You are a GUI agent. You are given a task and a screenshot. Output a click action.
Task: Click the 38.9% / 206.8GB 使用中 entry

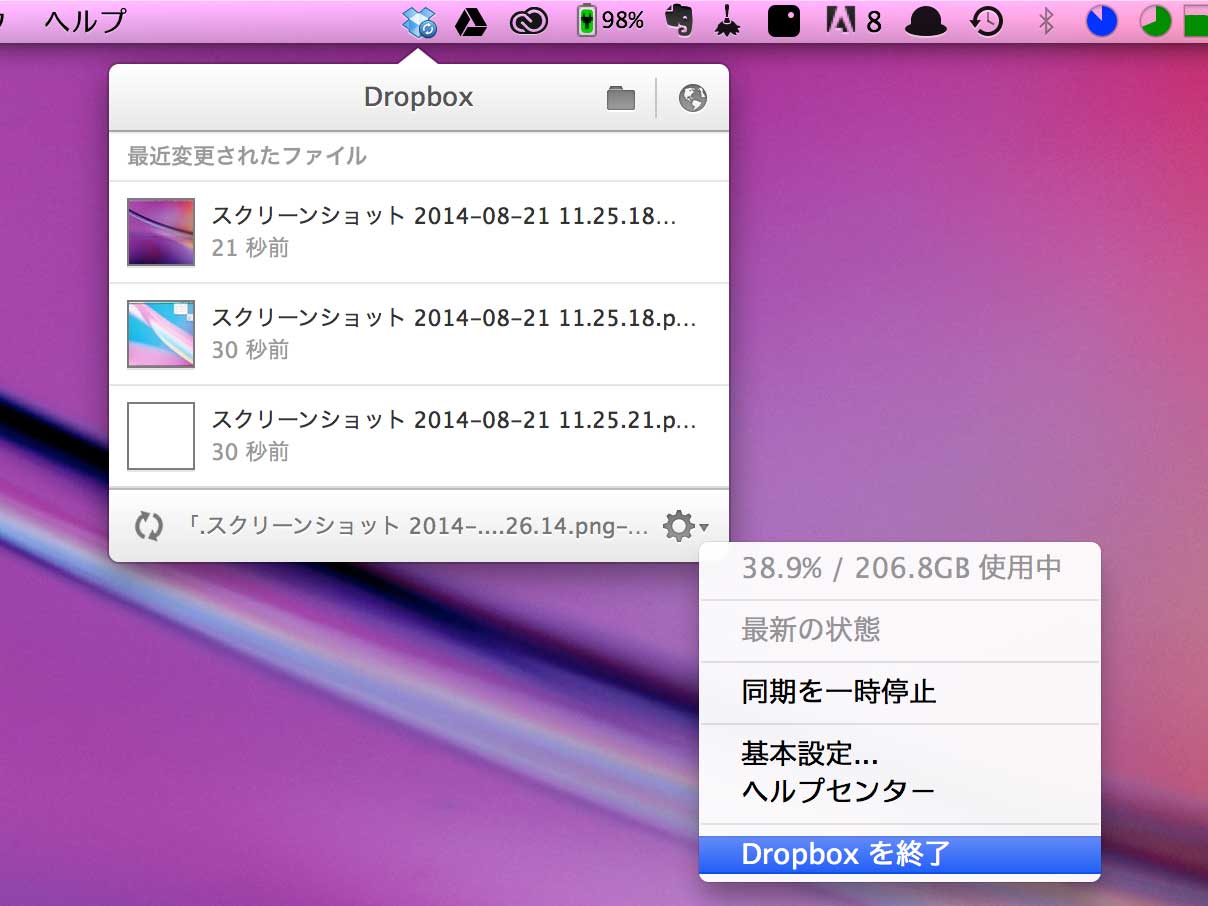point(900,568)
